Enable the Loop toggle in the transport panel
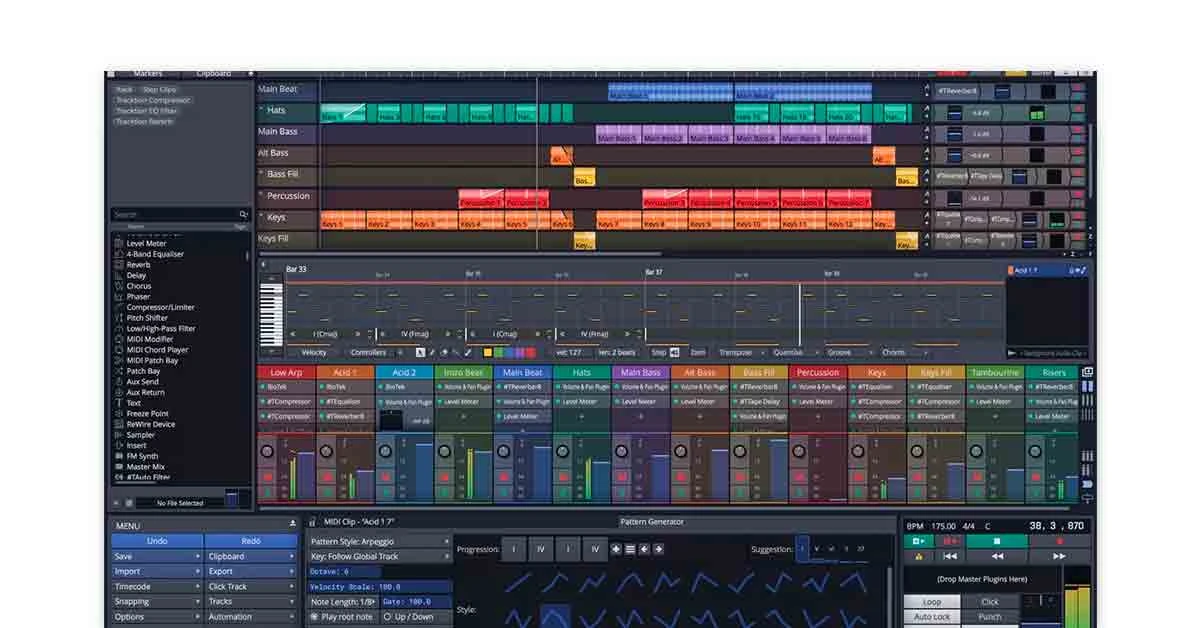The width and height of the screenshot is (1200, 628). pyautogui.click(x=931, y=601)
